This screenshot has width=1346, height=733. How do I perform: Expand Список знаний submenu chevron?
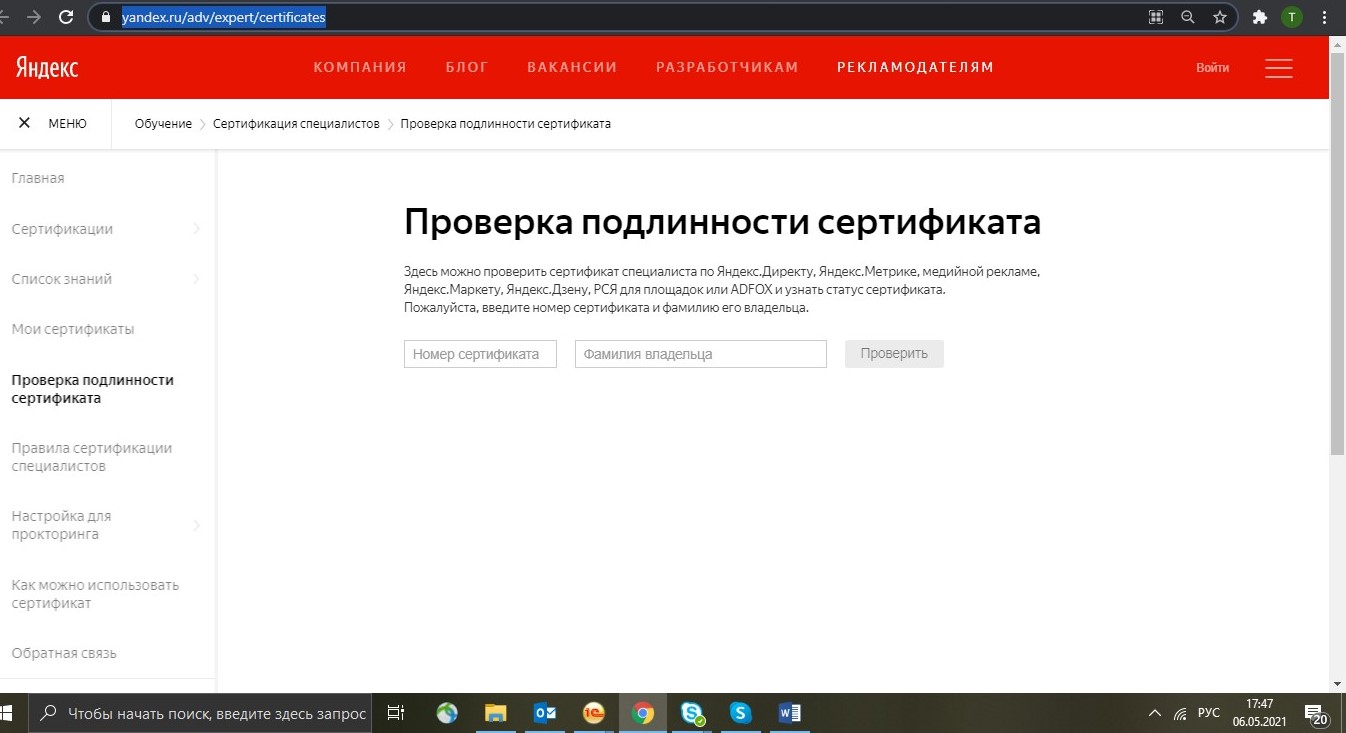[196, 279]
